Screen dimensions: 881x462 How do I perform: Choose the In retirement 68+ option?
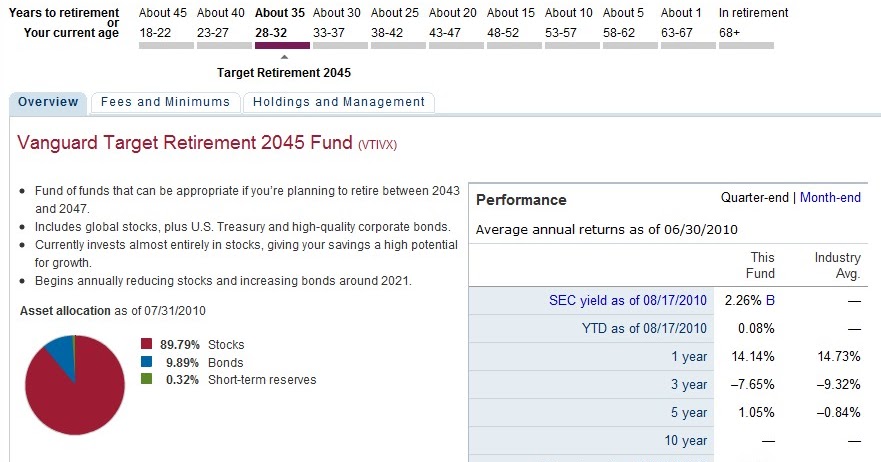pos(753,26)
